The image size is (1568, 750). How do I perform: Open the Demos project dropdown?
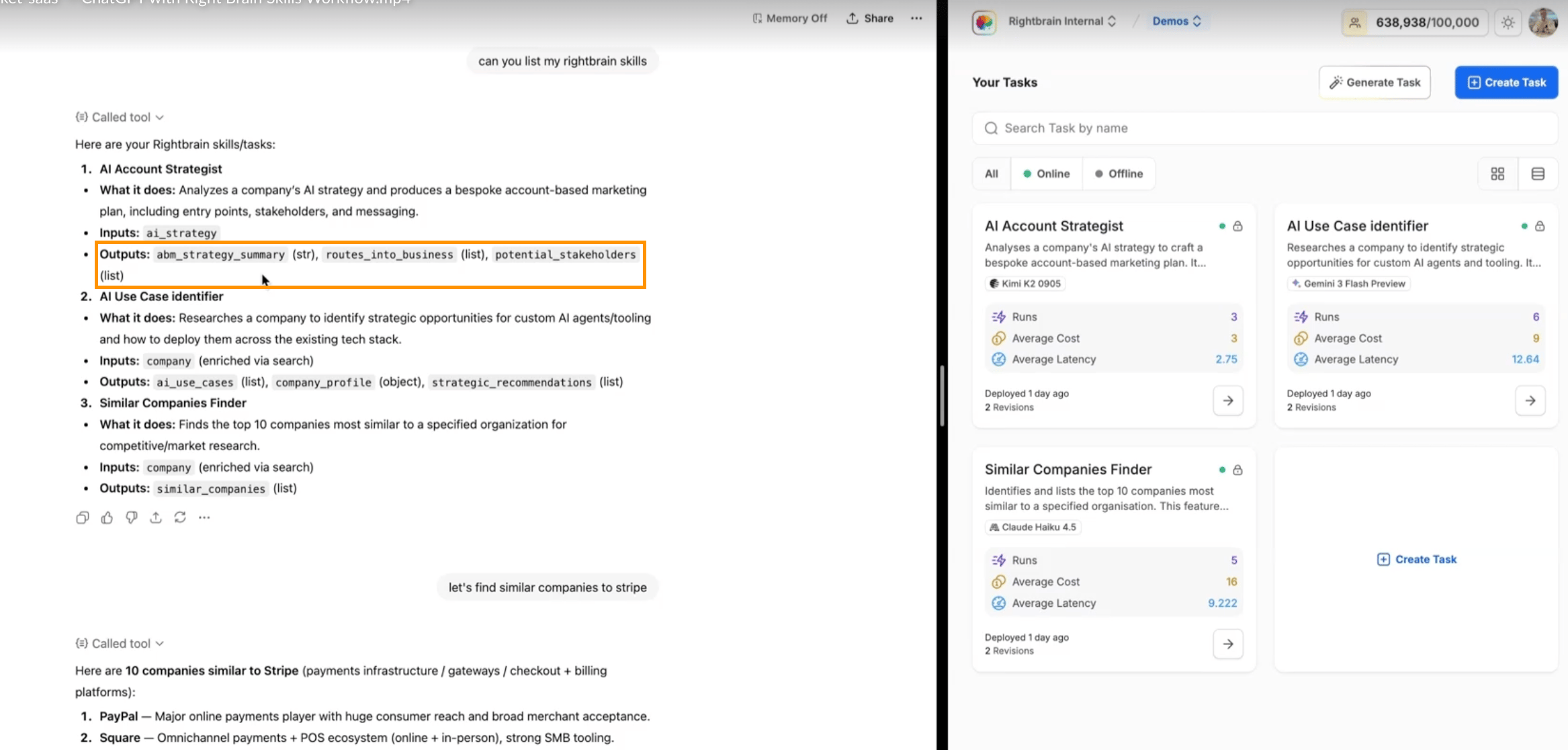1176,22
